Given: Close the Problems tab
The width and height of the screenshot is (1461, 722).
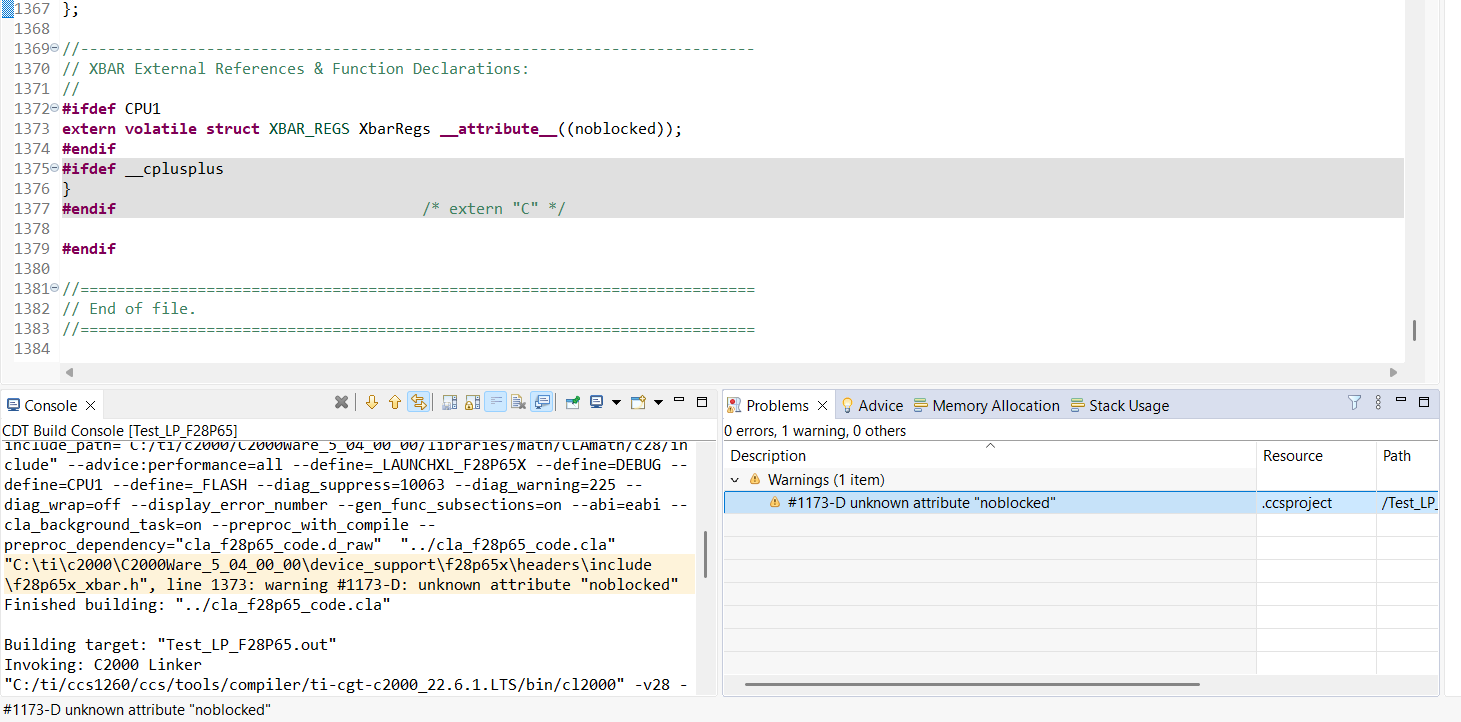Looking at the screenshot, I should point(822,405).
